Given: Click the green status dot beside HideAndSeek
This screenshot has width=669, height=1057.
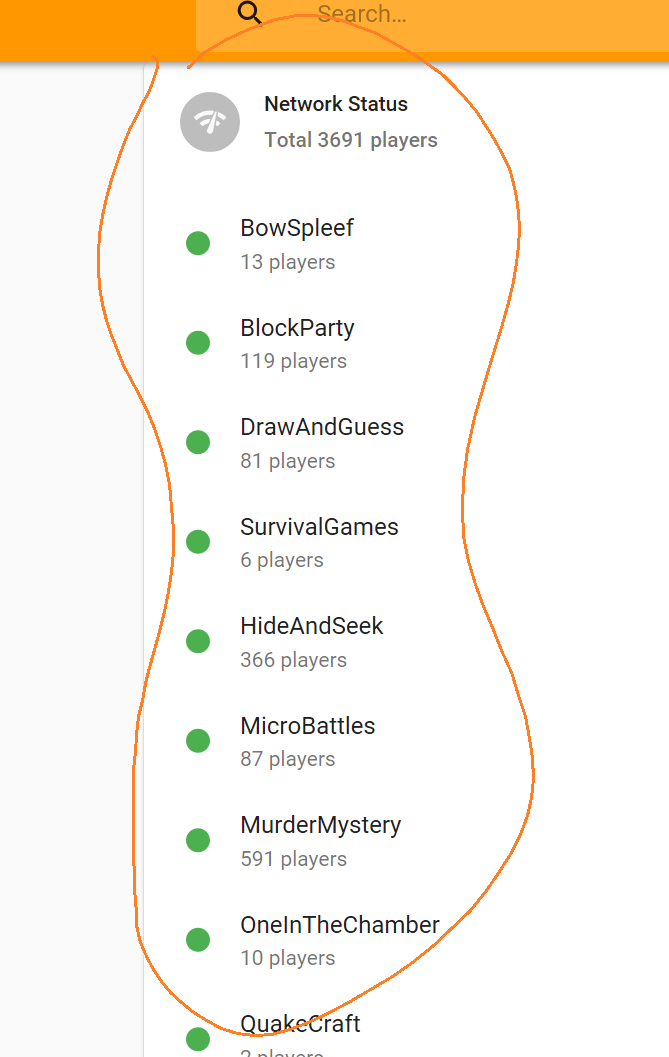Looking at the screenshot, I should point(198,641).
